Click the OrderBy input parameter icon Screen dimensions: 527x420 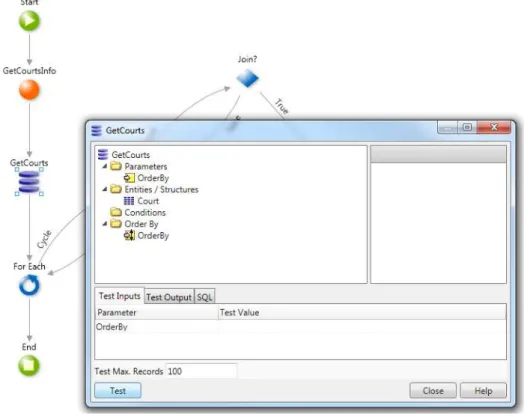(129, 178)
